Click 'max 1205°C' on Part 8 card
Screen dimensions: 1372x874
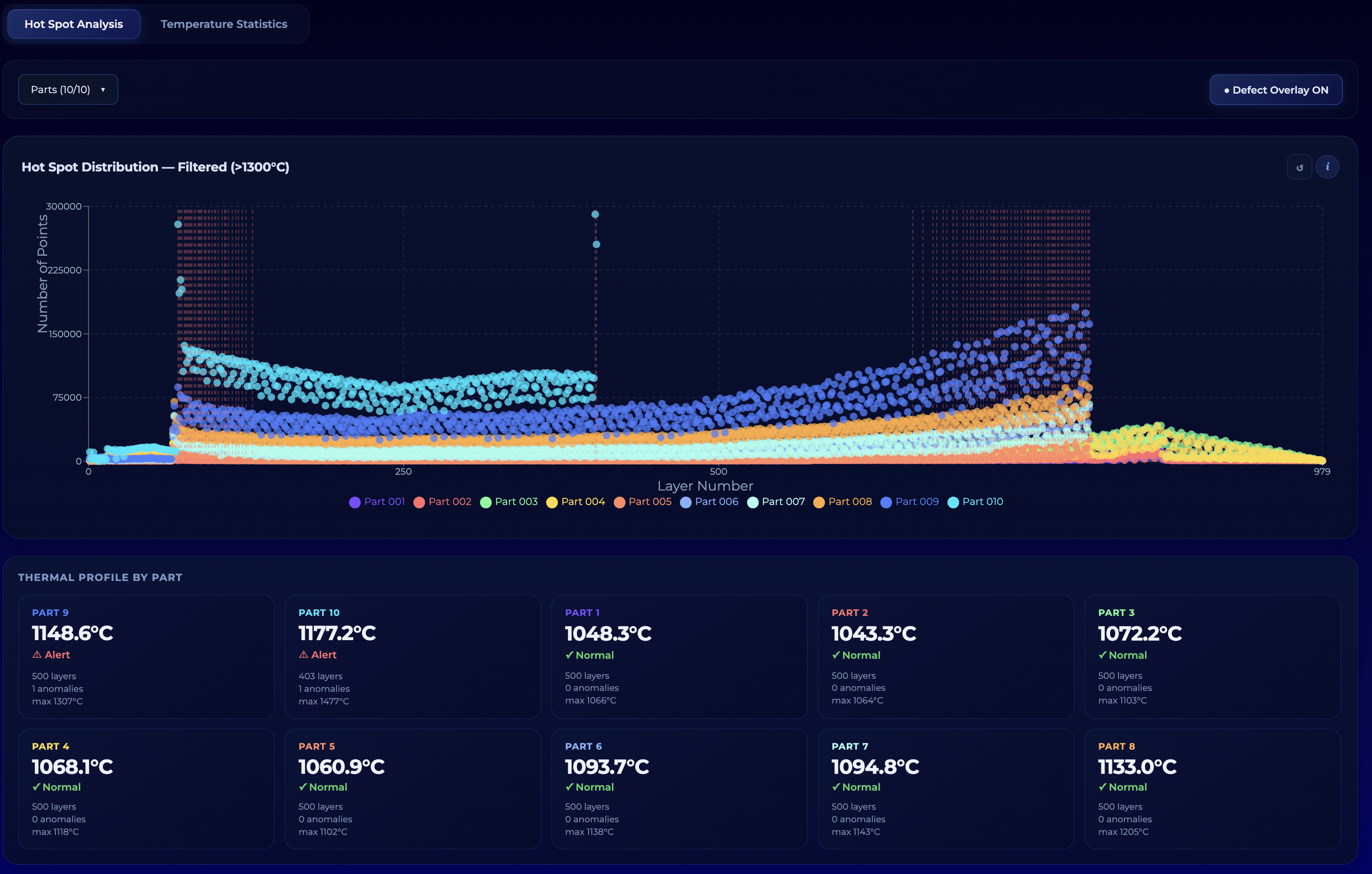(1123, 832)
